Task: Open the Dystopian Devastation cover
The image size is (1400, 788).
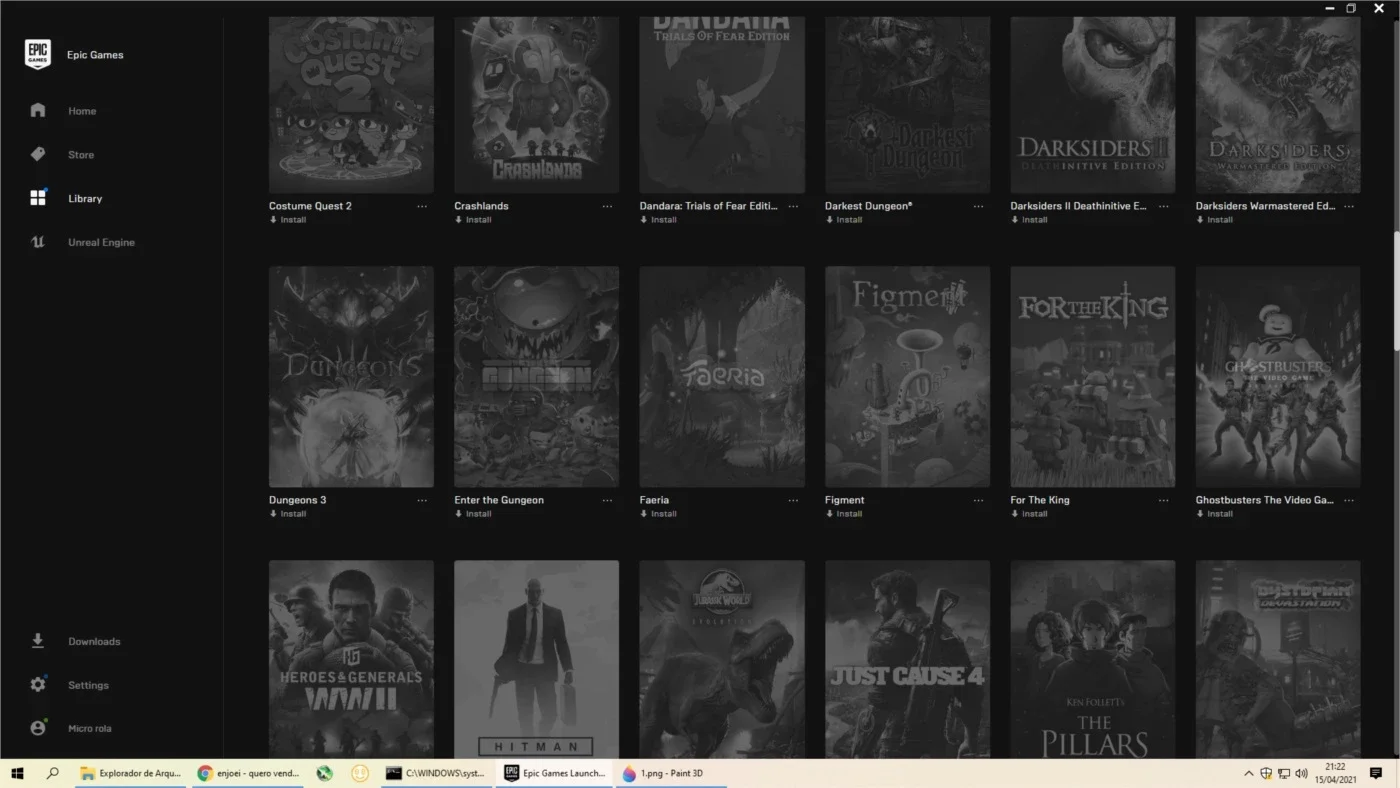Action: (1278, 659)
